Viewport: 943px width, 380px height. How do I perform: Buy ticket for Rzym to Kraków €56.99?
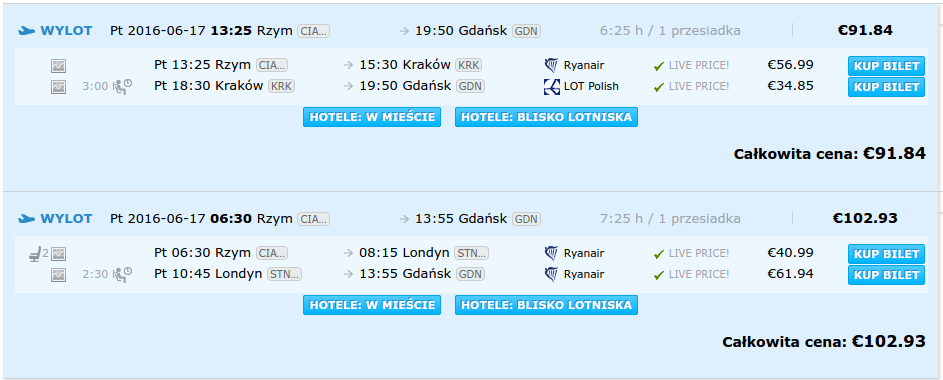coord(886,66)
